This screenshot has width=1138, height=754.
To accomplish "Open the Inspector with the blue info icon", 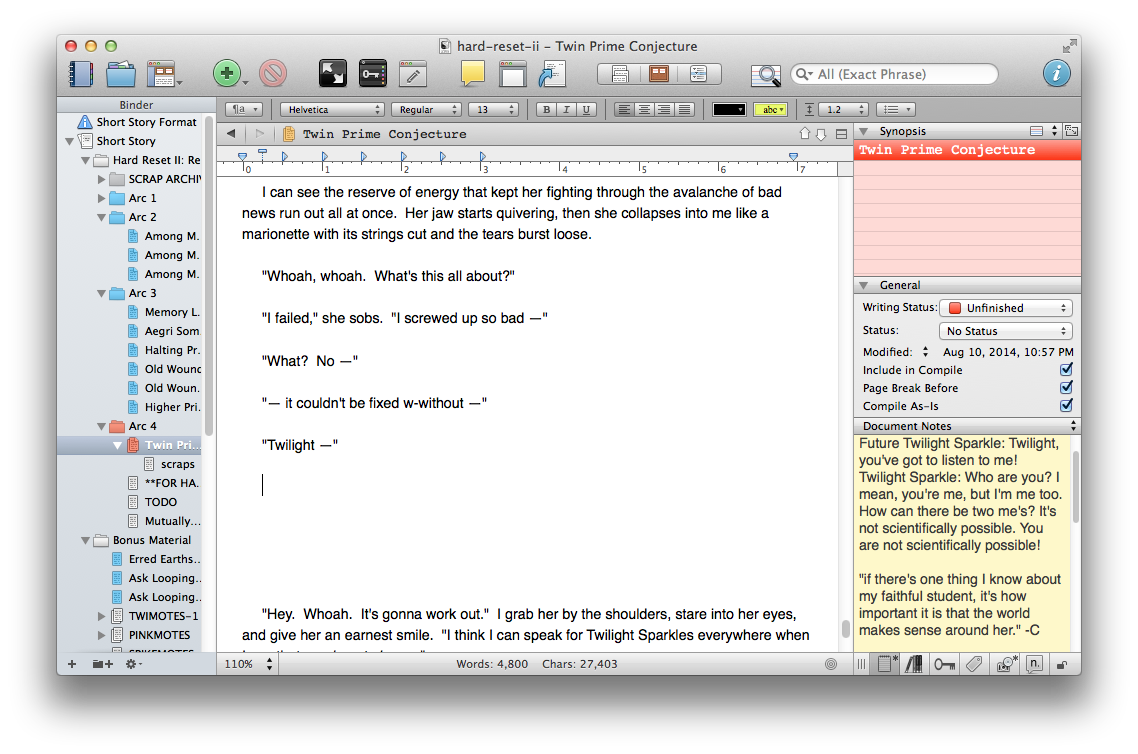I will [x=1056, y=74].
